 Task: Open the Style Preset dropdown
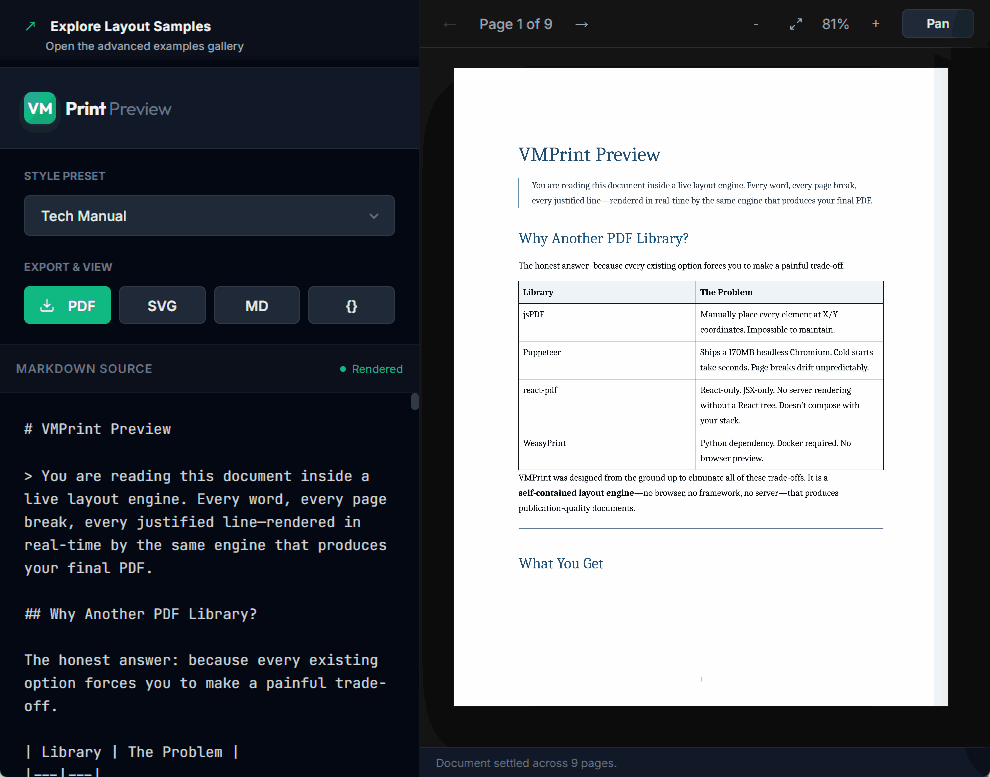[209, 216]
